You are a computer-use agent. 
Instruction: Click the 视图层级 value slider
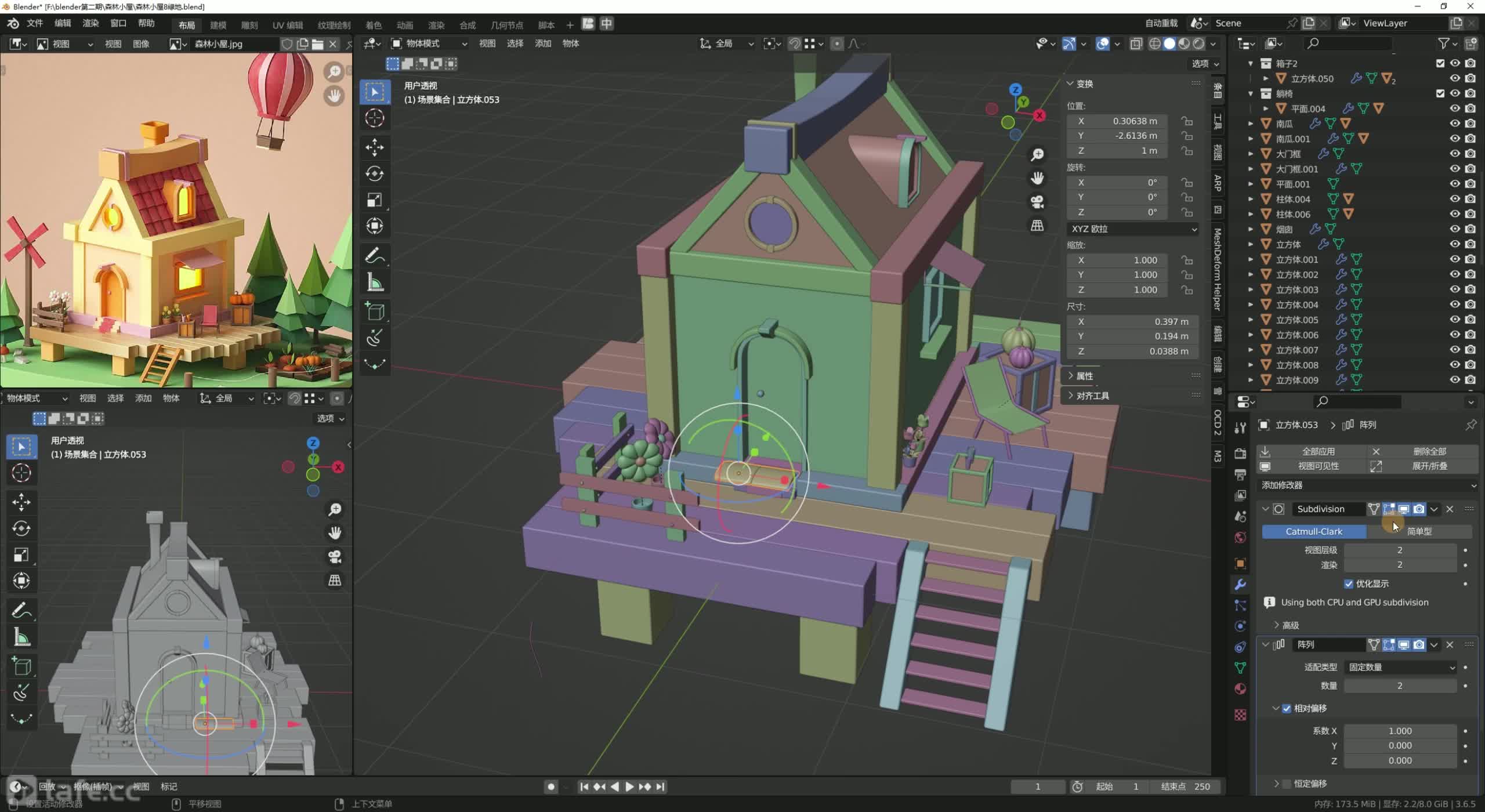[1400, 550]
